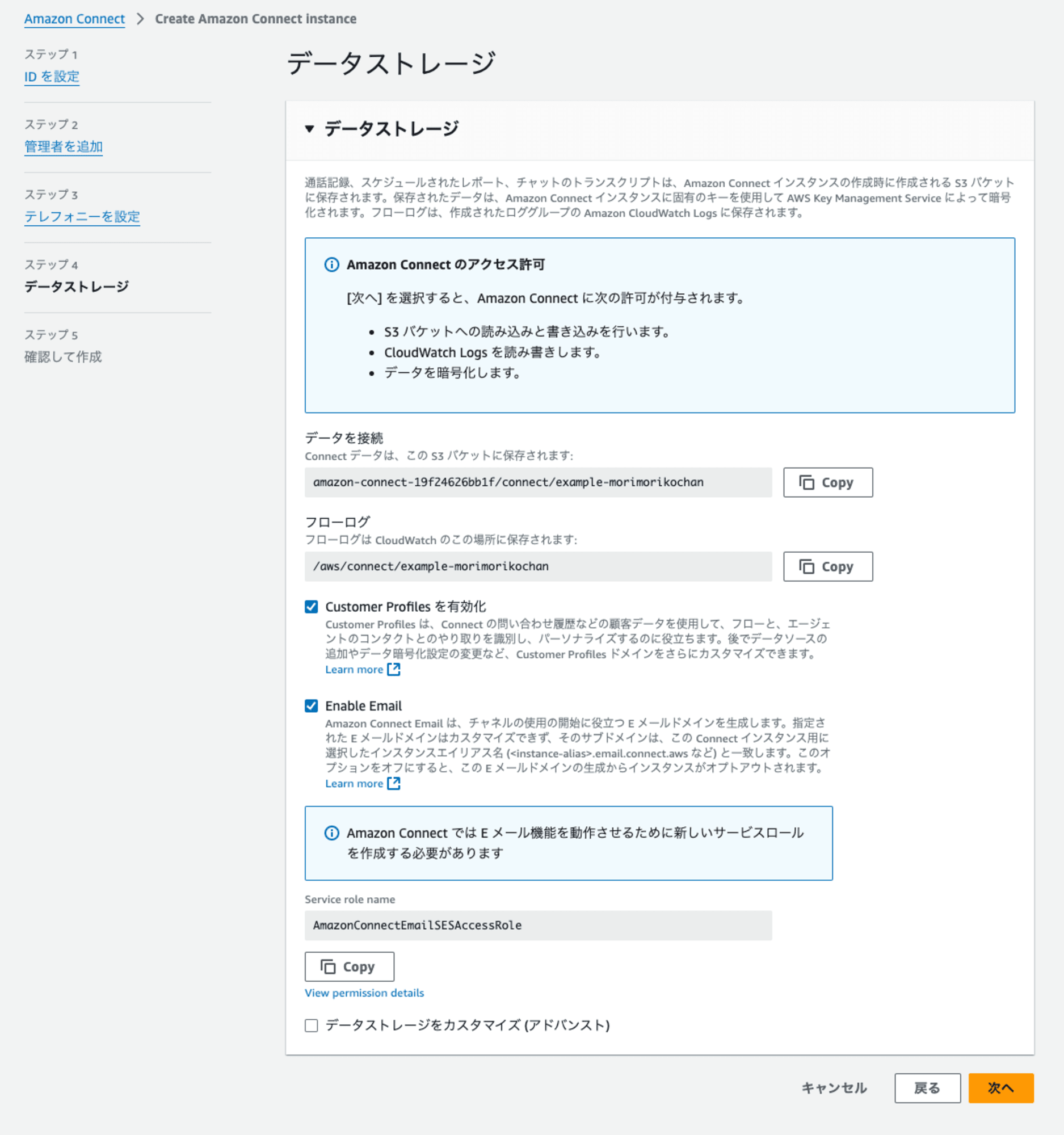
Task: Open View permission details link
Action: [364, 993]
